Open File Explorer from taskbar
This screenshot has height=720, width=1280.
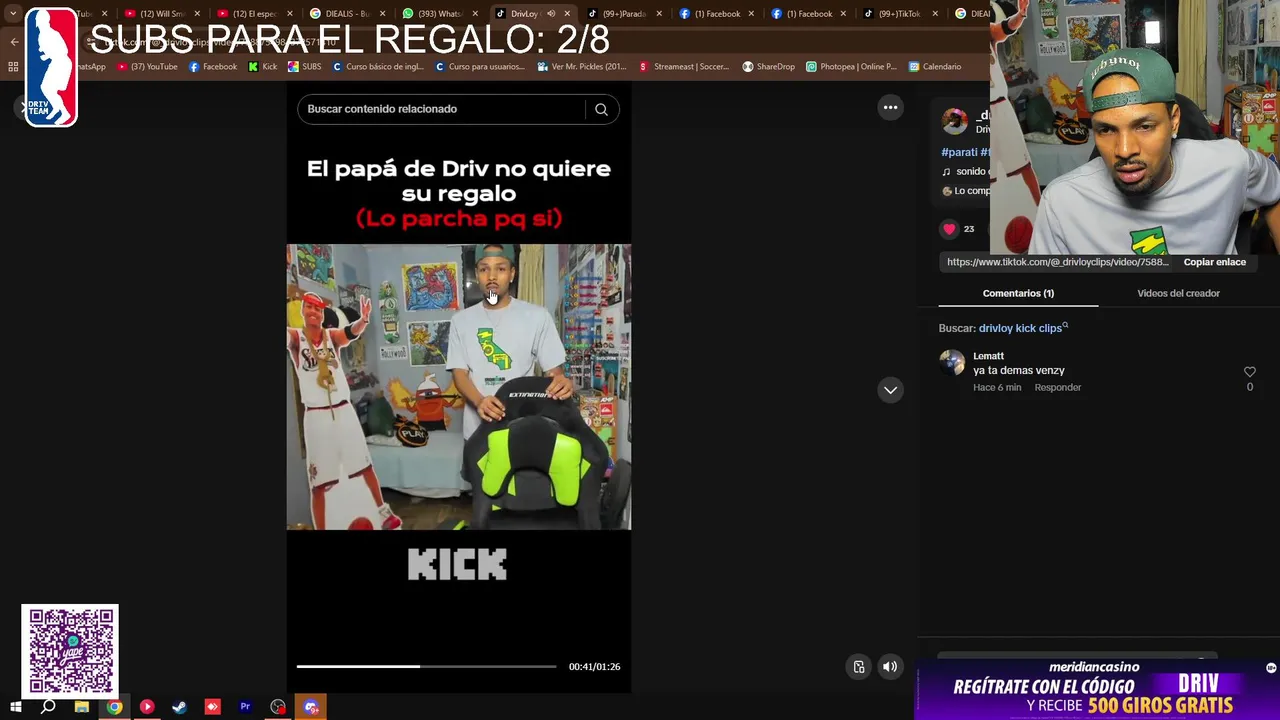tap(81, 707)
